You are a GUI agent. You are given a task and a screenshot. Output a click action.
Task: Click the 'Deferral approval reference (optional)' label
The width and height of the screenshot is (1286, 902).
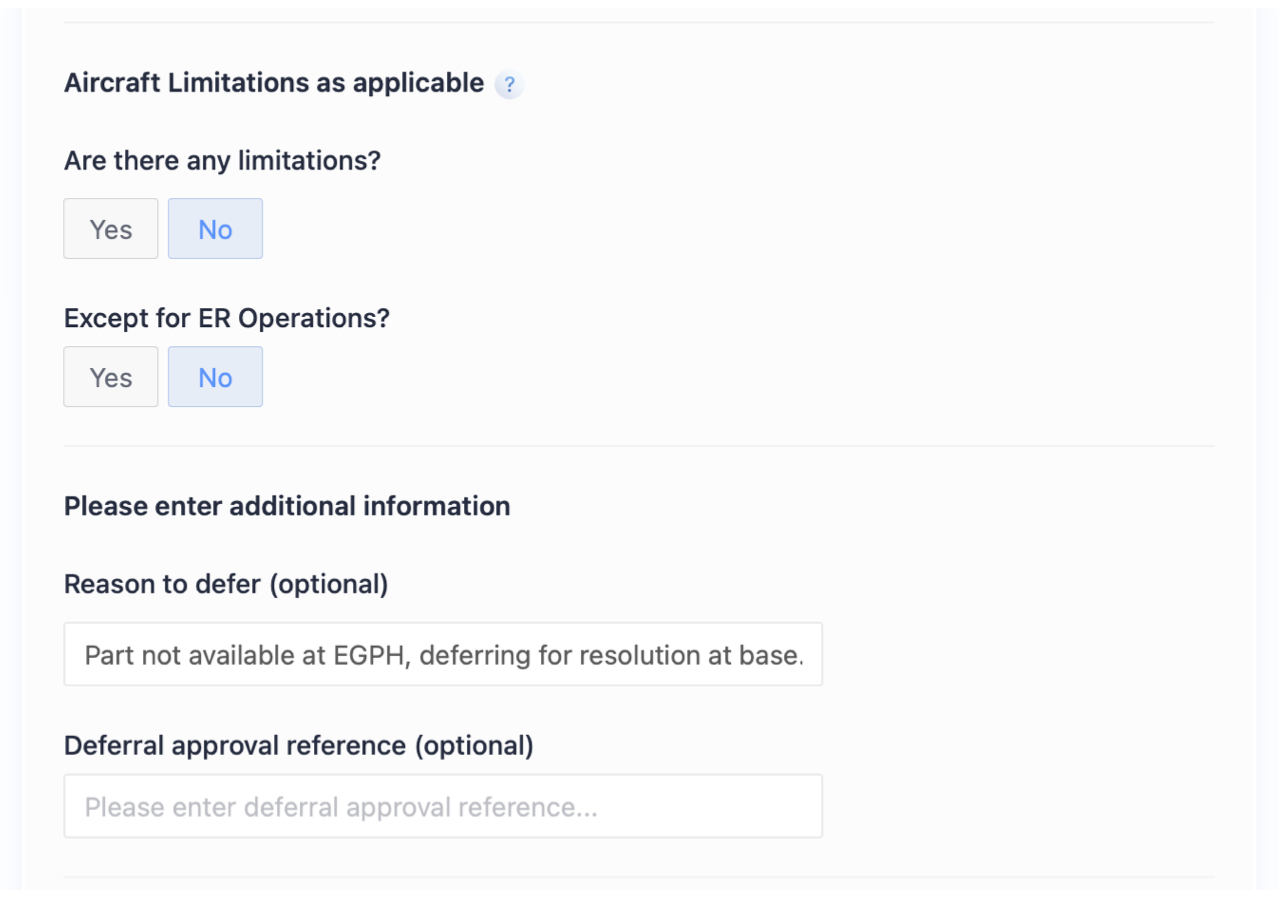(298, 746)
